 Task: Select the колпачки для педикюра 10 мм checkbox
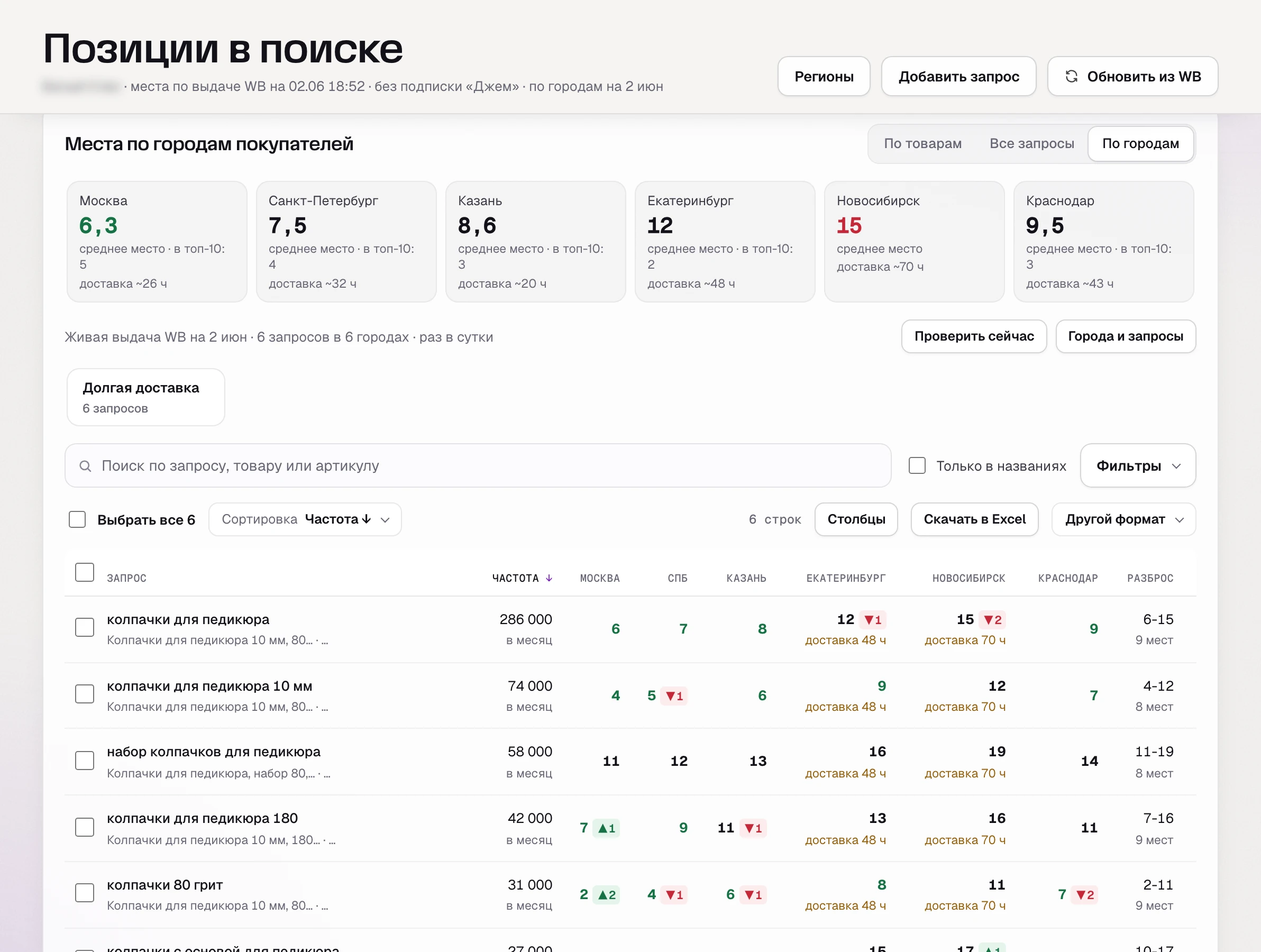coord(85,694)
